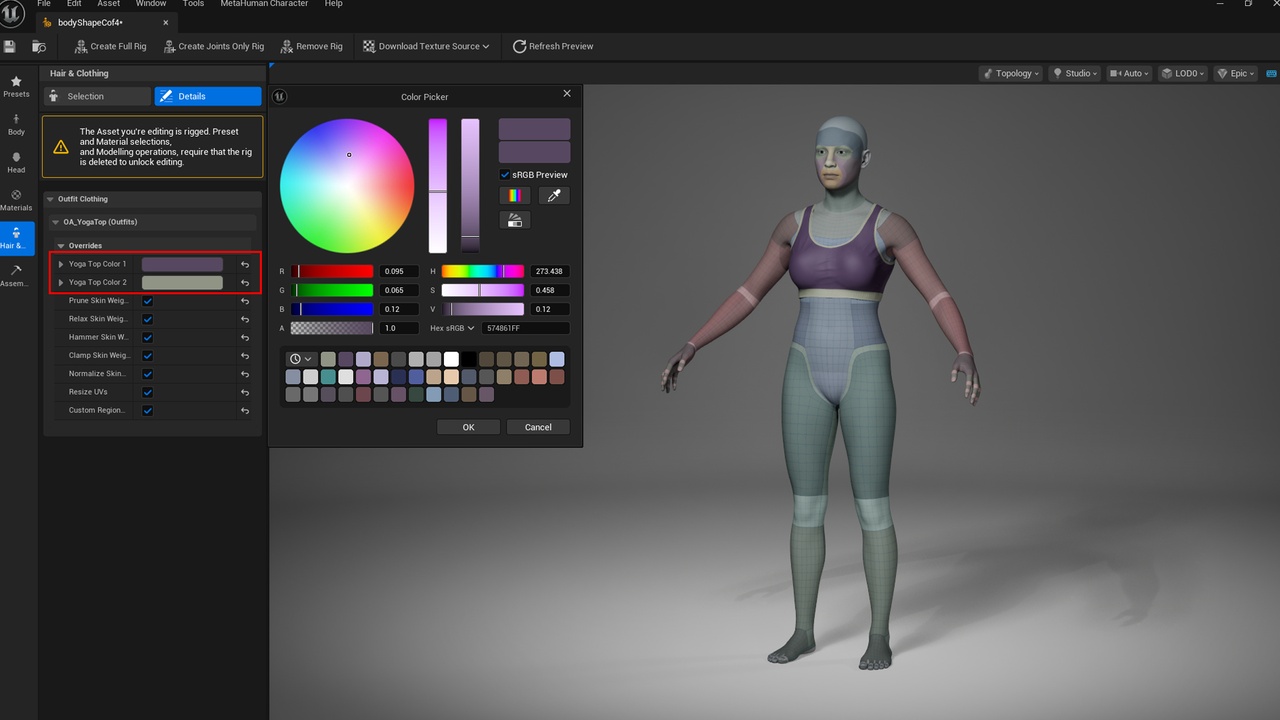Click the theme palette icon in the Color Picker

click(515, 220)
